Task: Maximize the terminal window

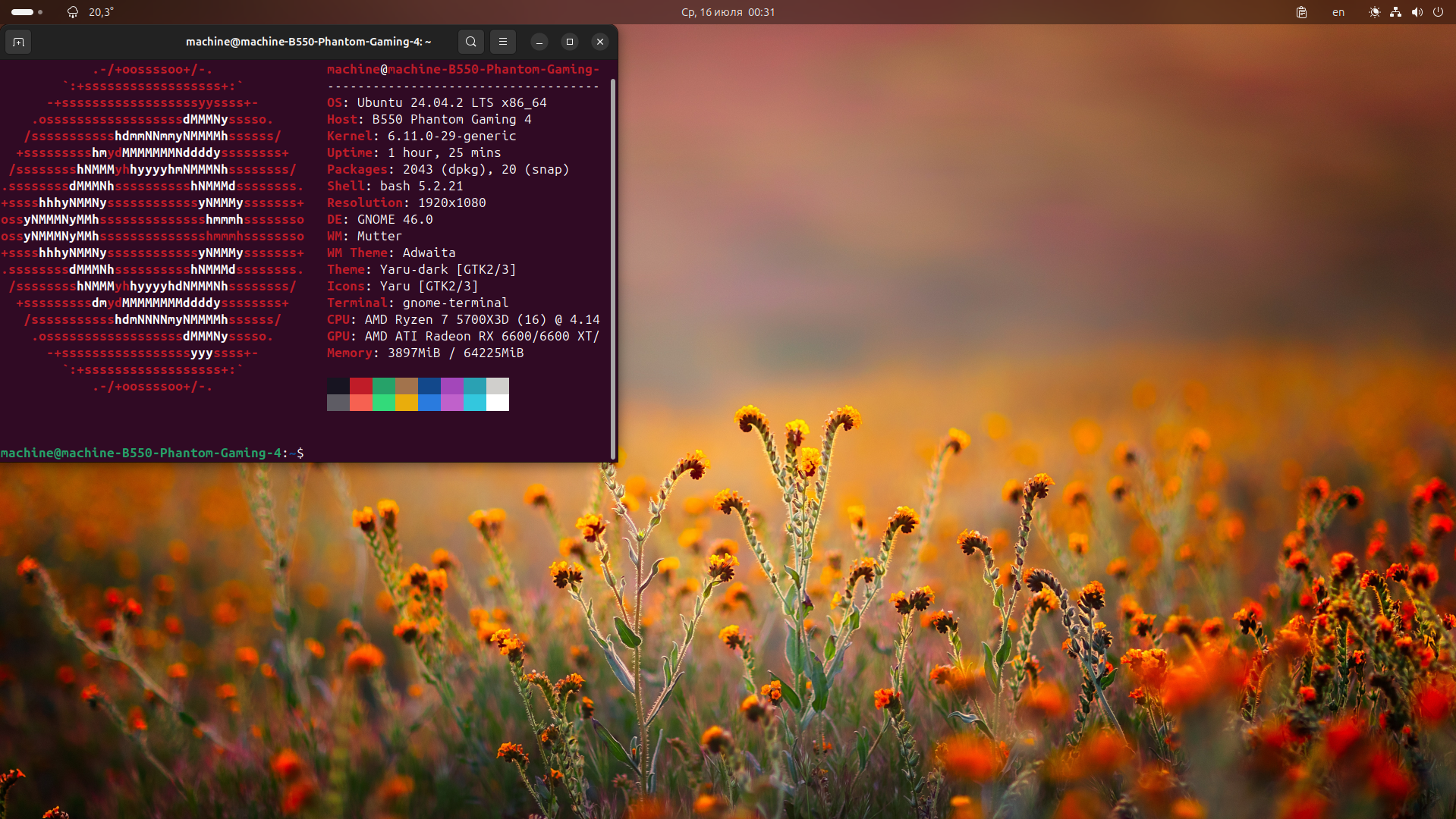Action: tap(570, 42)
